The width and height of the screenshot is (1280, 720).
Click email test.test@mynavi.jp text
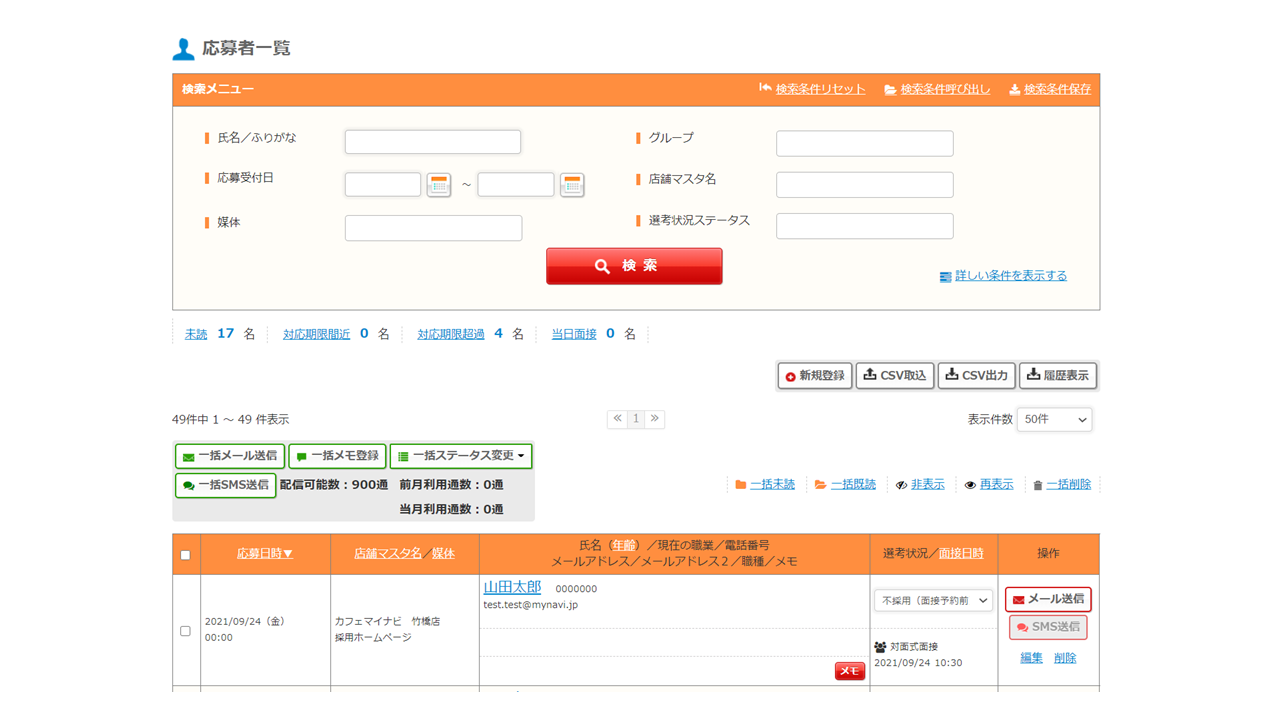pyautogui.click(x=530, y=605)
